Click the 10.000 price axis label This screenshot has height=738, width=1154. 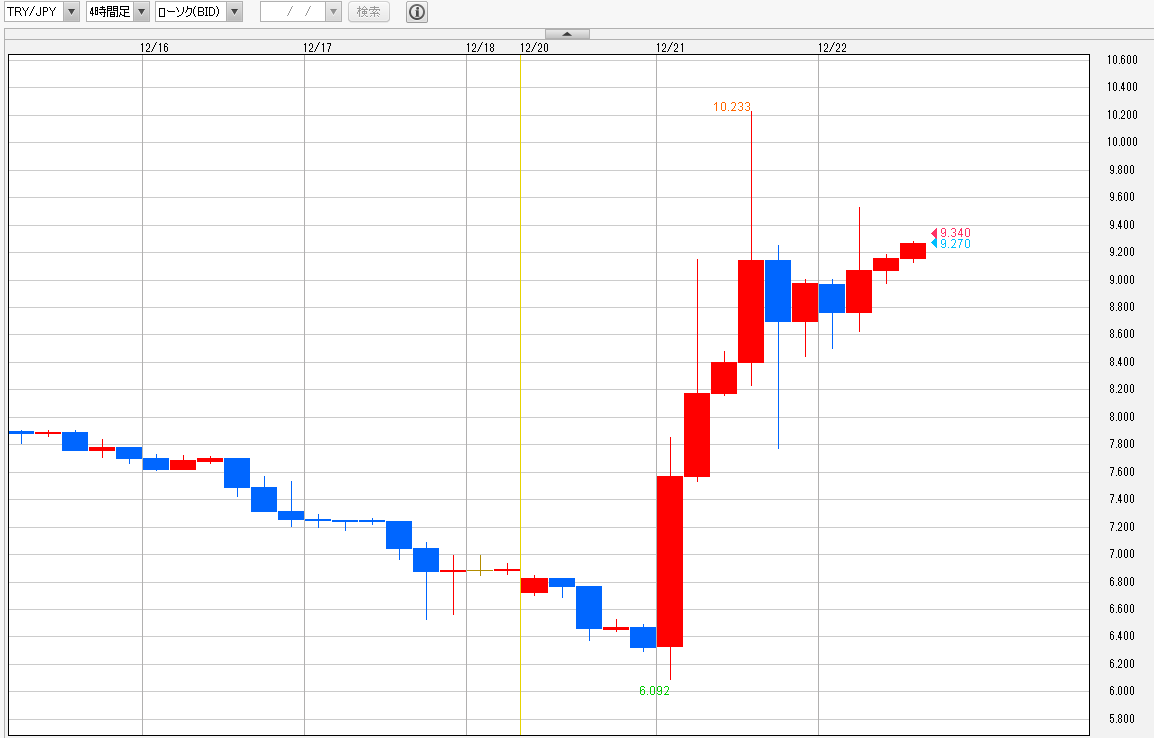(x=1122, y=142)
